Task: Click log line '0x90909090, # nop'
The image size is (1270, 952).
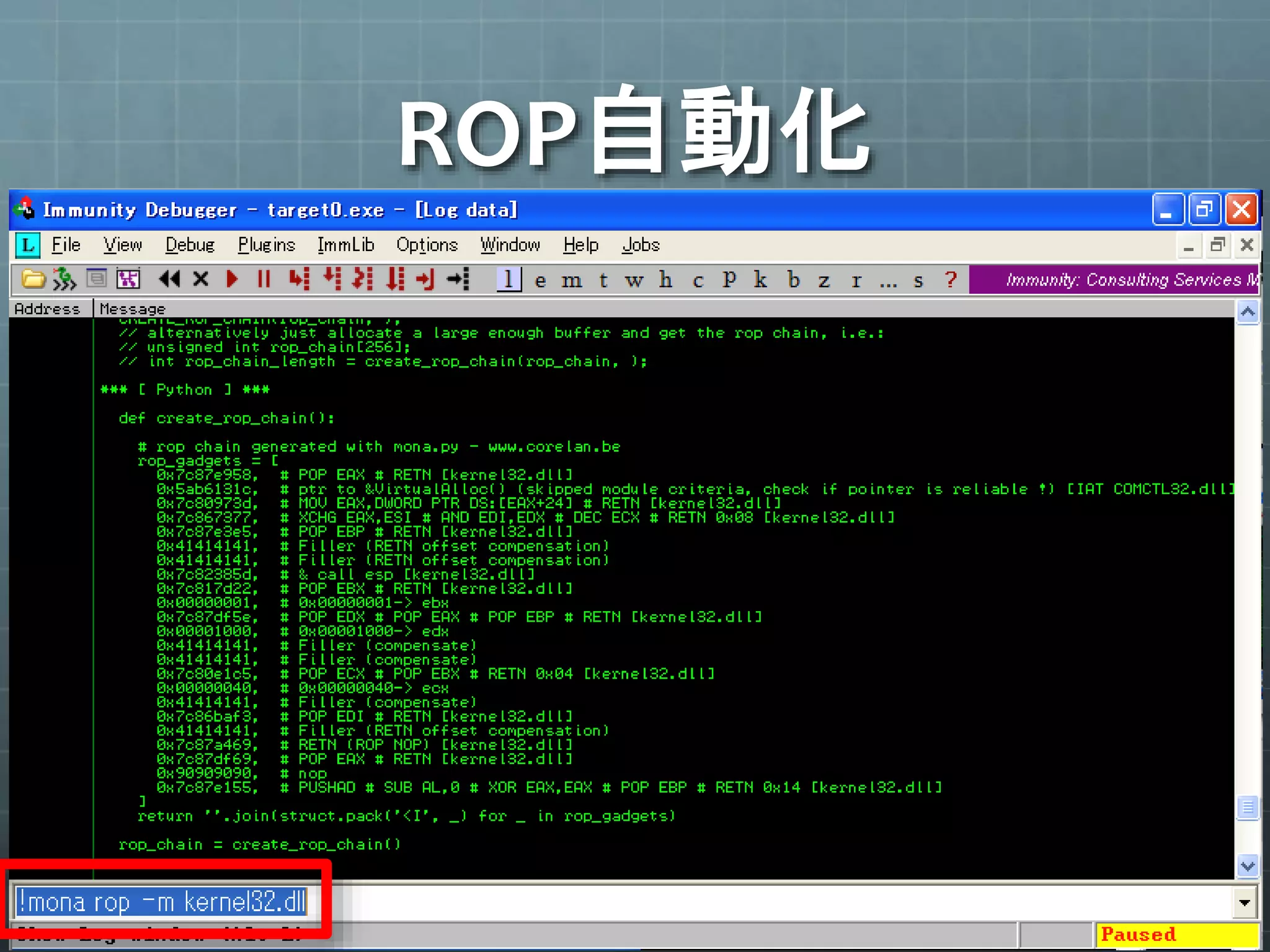Action: click(242, 773)
